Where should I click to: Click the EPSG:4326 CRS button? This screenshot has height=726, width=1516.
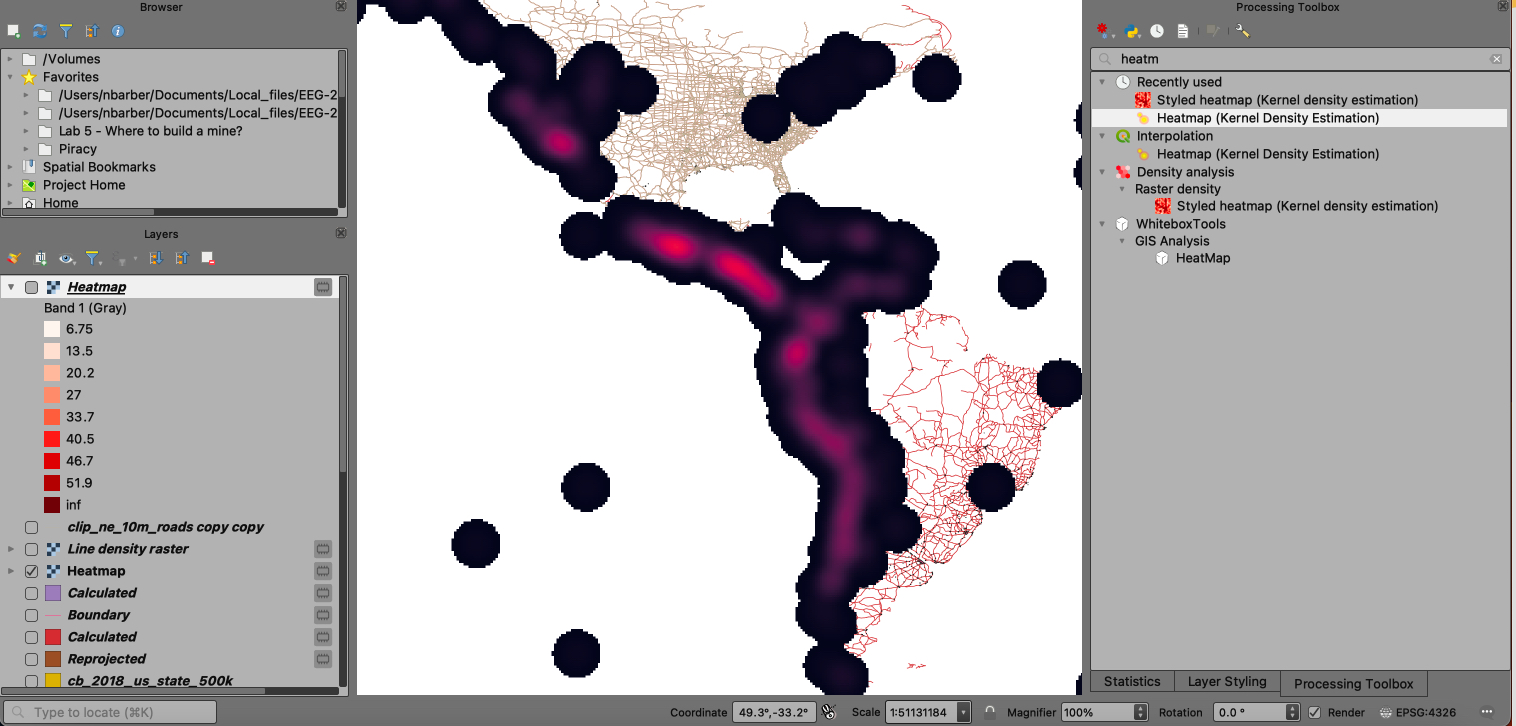pyautogui.click(x=1418, y=712)
